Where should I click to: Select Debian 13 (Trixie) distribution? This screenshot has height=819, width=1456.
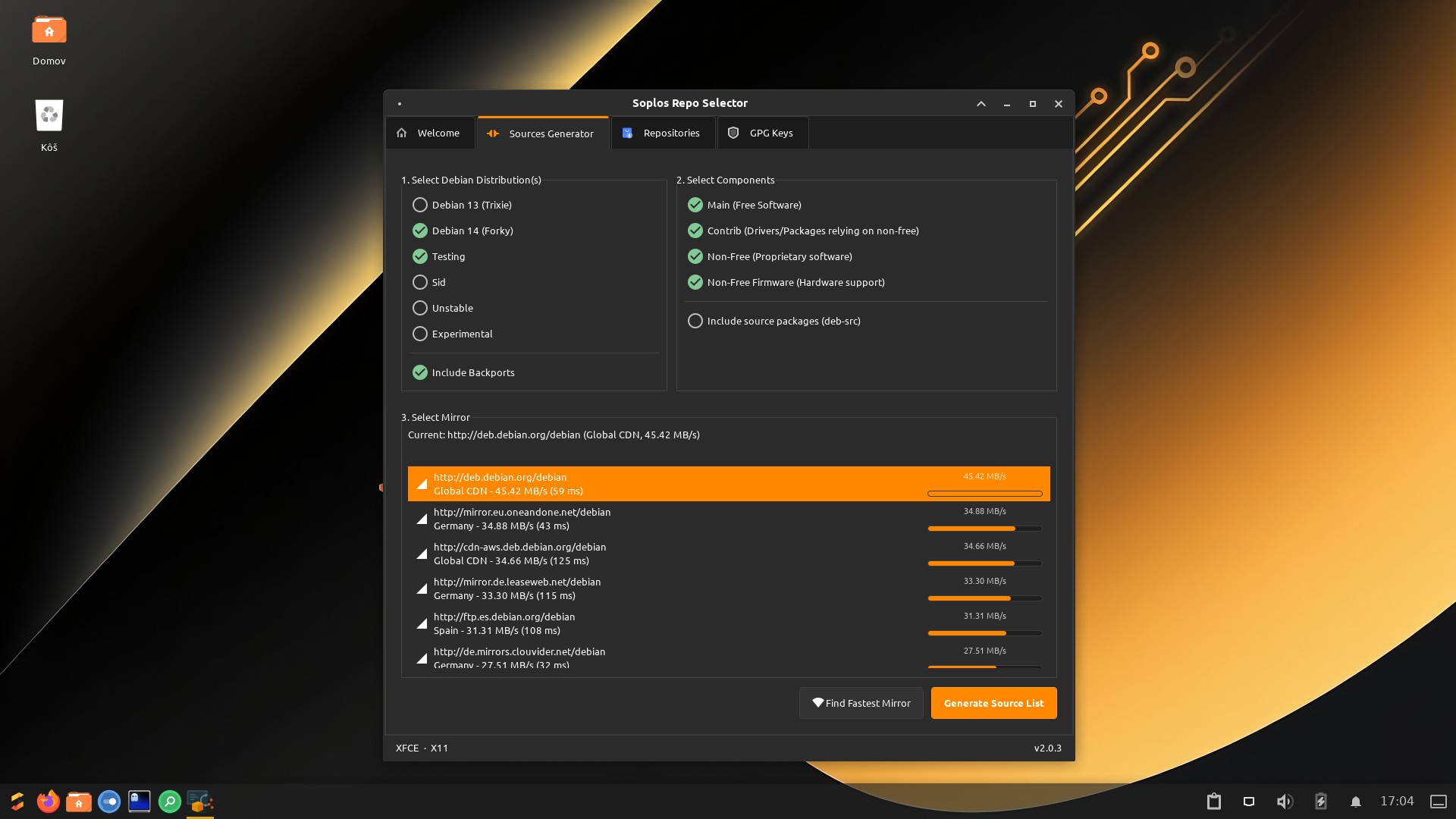(x=462, y=205)
